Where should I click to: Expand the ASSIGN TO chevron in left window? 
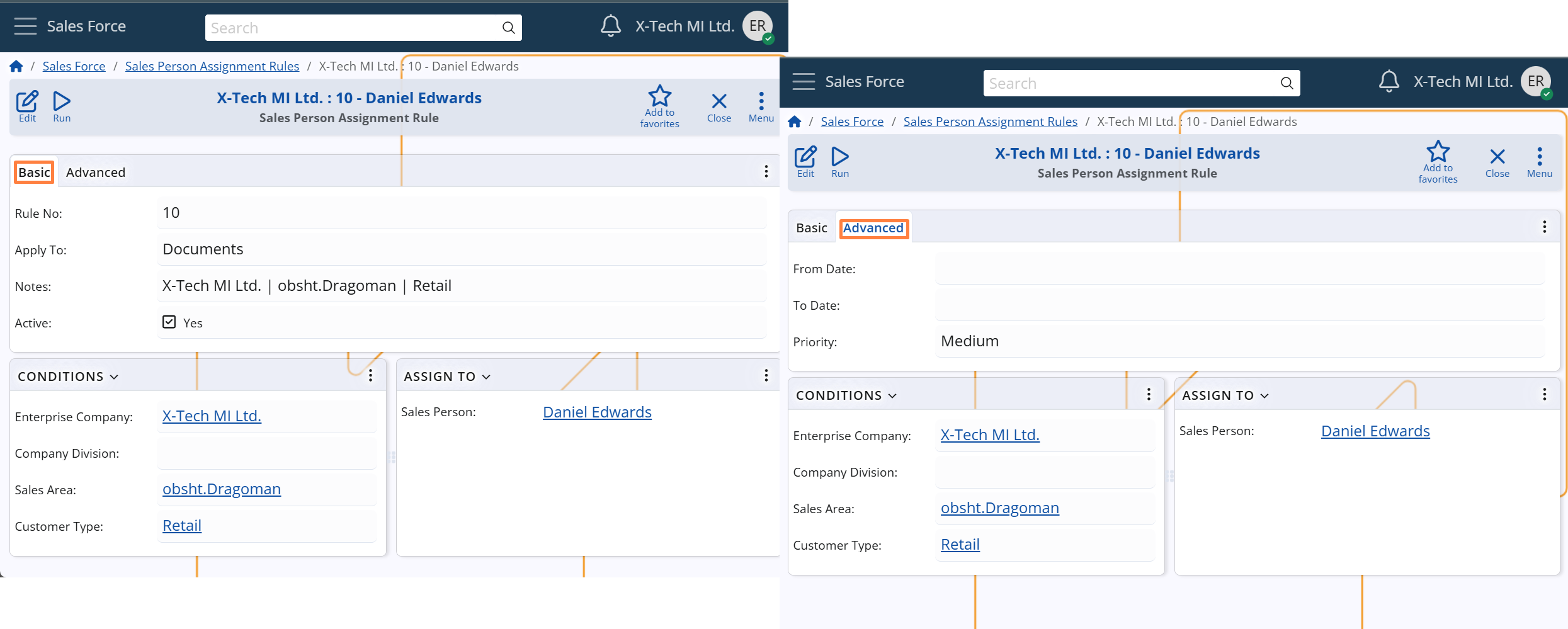tap(486, 377)
